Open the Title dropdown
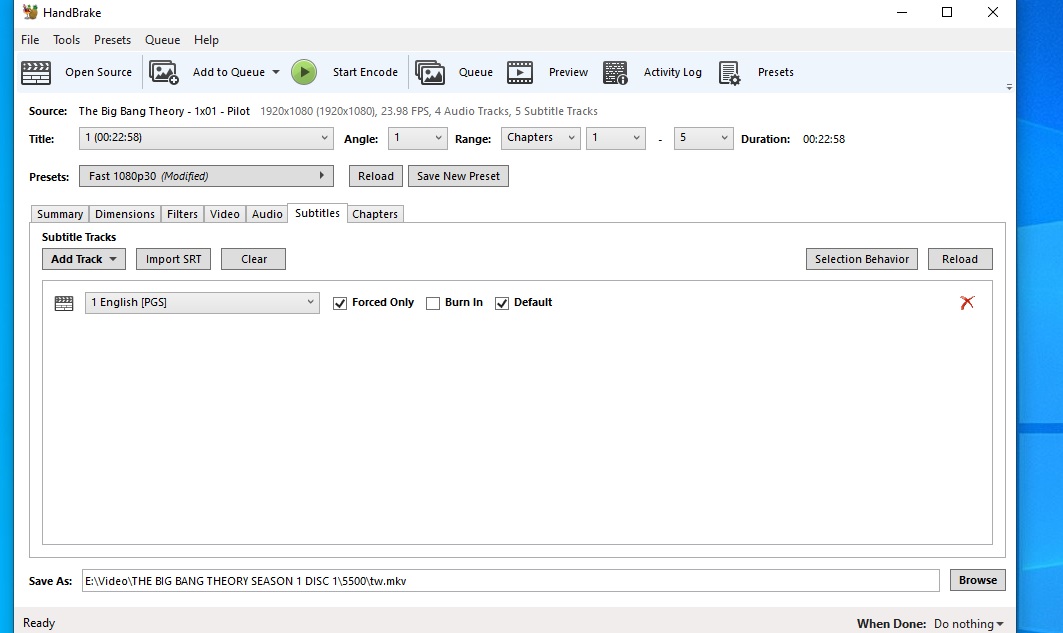1063x633 pixels. (206, 138)
